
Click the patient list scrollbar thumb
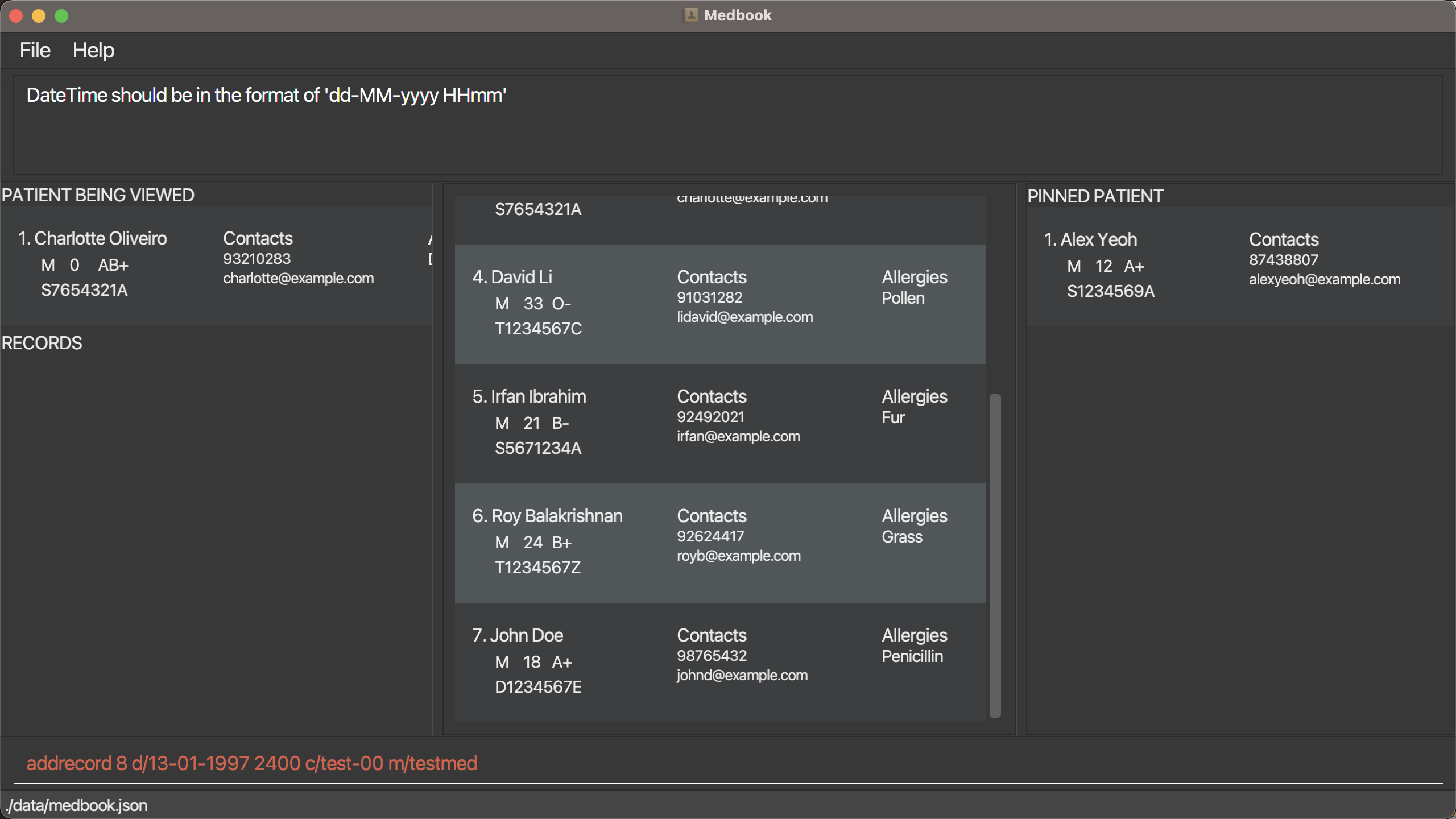[x=995, y=555]
